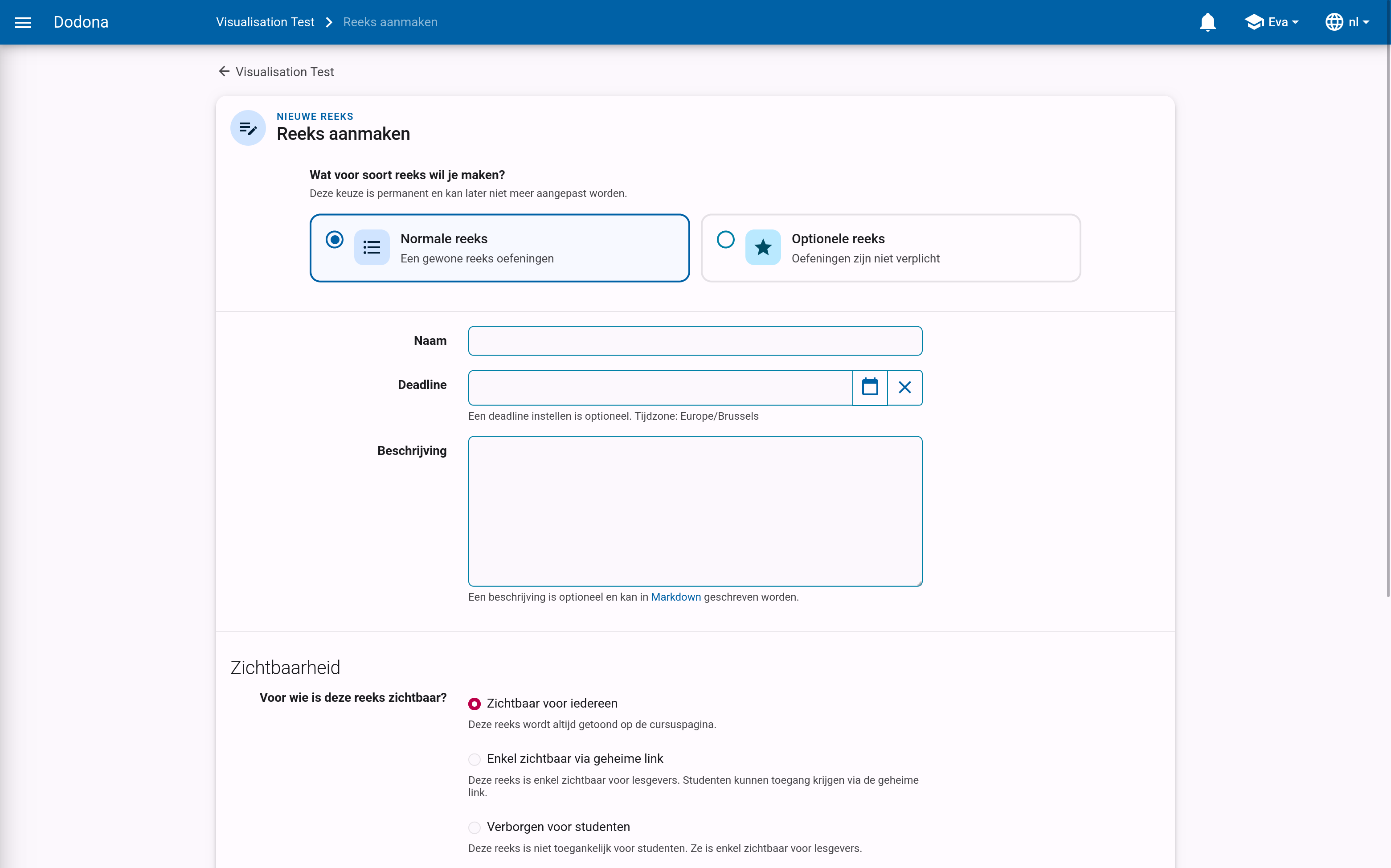Click the Reeks aanmaken edit icon
Viewport: 1391px width, 868px height.
click(248, 127)
